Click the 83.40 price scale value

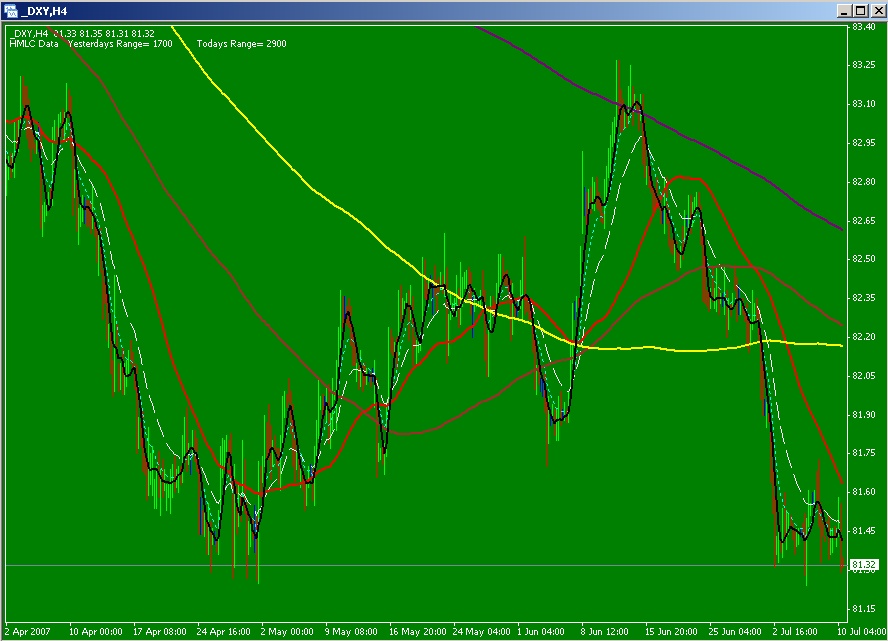(864, 27)
